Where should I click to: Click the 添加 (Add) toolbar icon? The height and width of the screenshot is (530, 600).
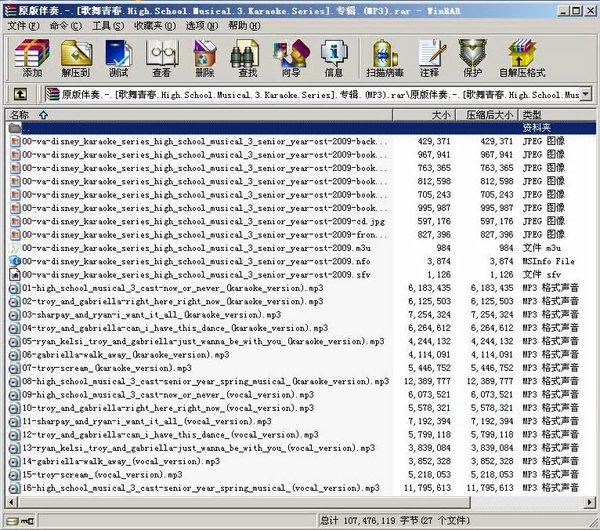click(32, 58)
